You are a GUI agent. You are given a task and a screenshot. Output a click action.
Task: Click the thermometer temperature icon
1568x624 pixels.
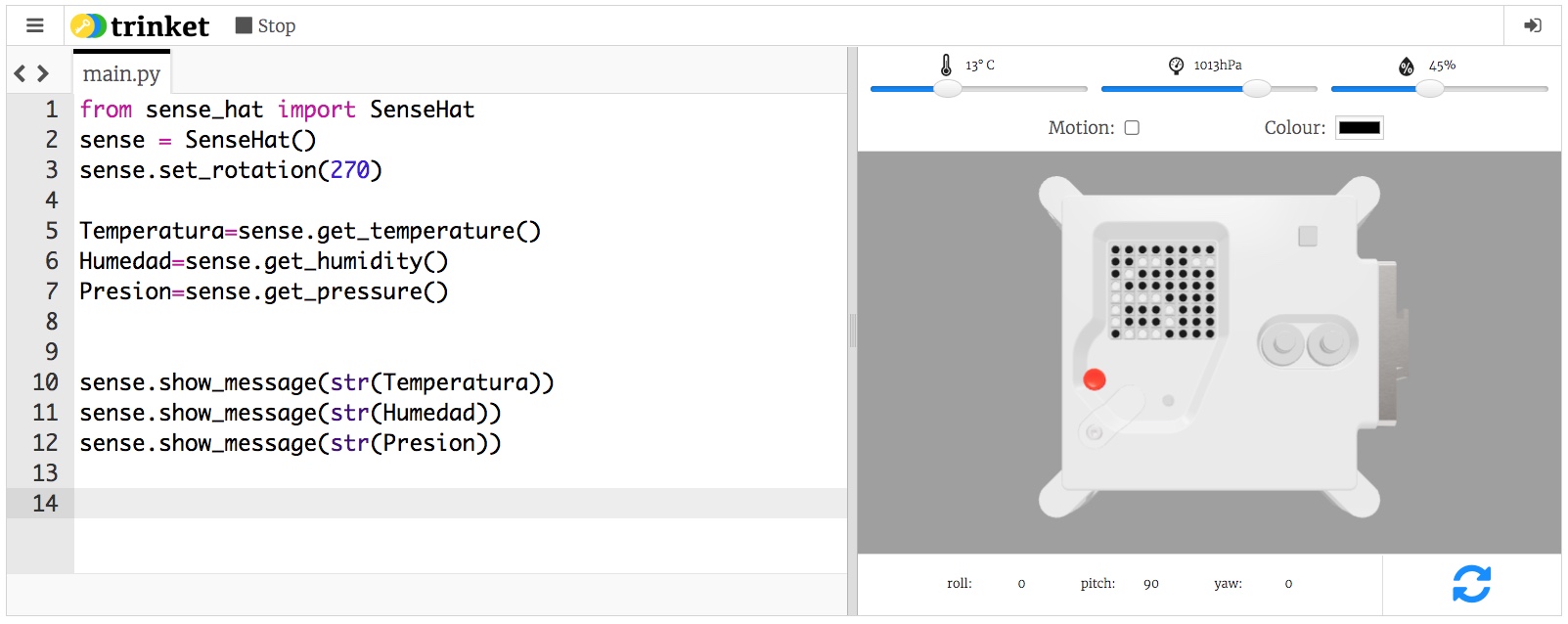(x=946, y=66)
